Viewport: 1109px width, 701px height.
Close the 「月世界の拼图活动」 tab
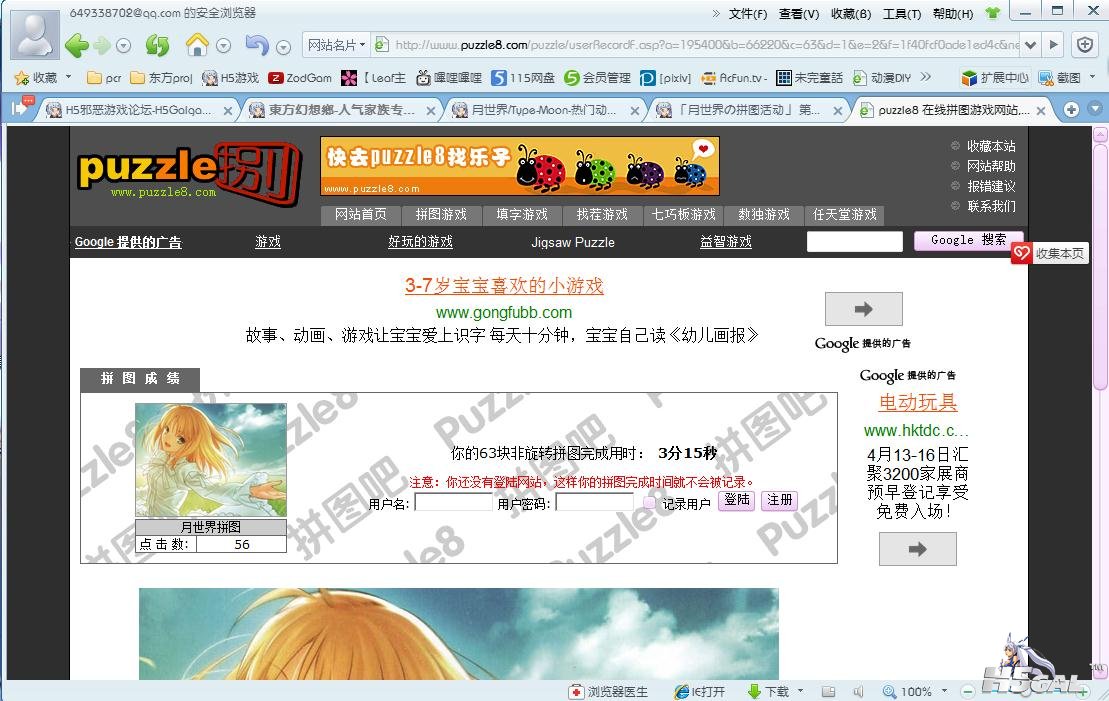[837, 111]
